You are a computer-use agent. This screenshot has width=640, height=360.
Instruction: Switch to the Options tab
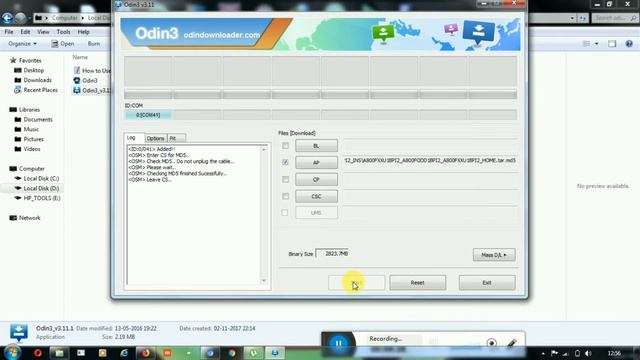155,138
